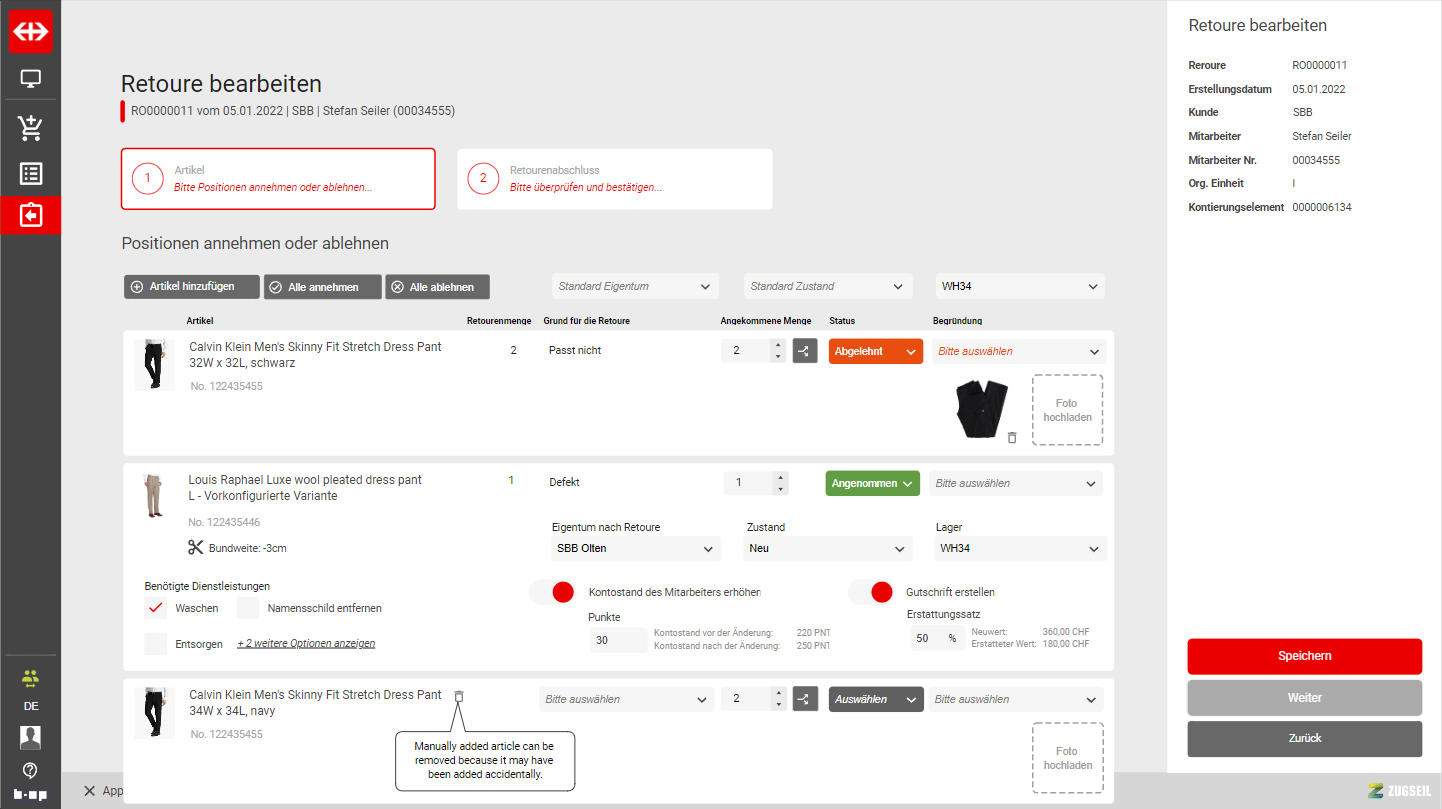Open the monitor dashboard icon in the sidebar
Viewport: 1442px width, 809px height.
tap(31, 79)
